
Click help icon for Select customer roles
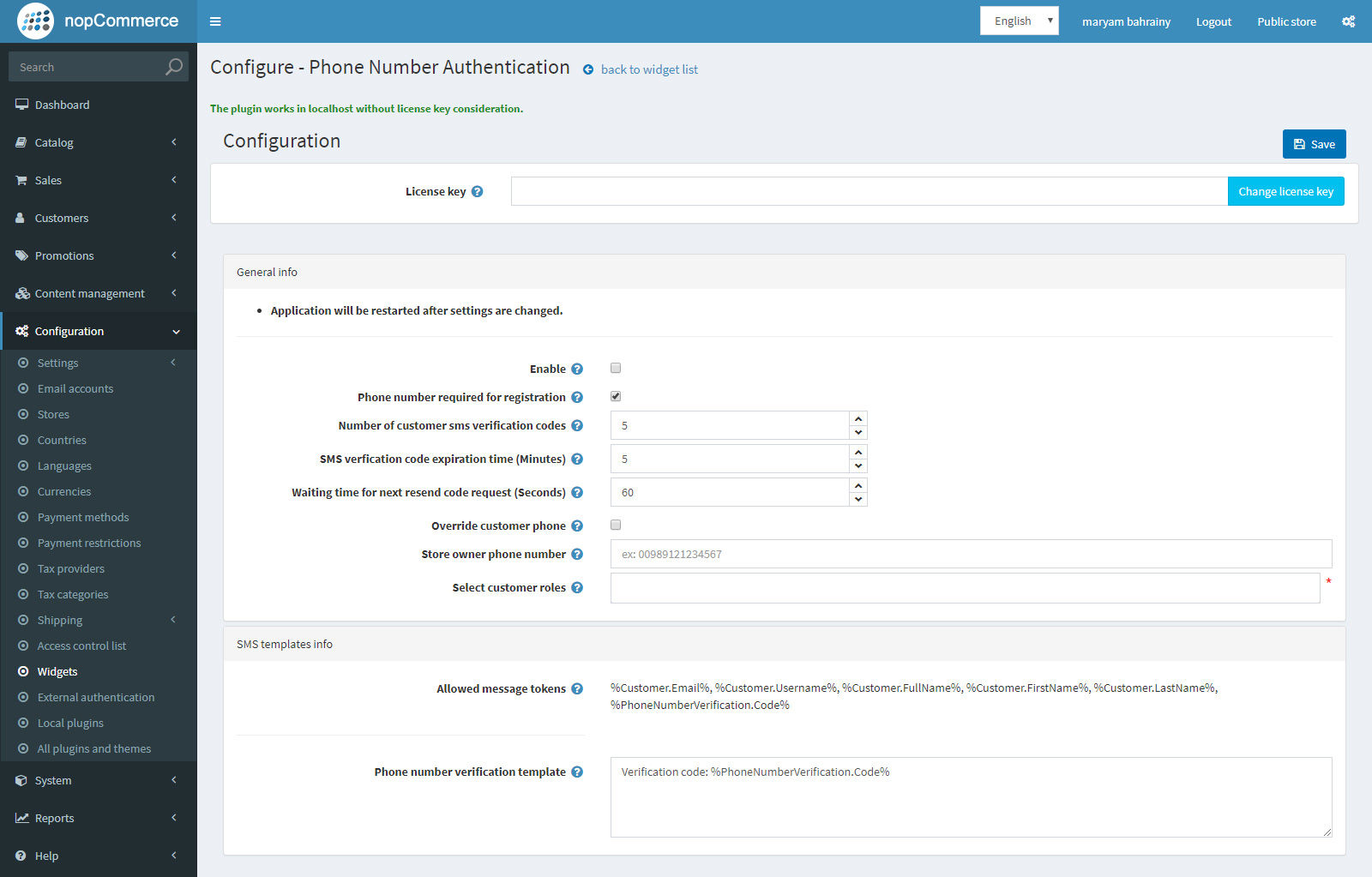click(577, 587)
